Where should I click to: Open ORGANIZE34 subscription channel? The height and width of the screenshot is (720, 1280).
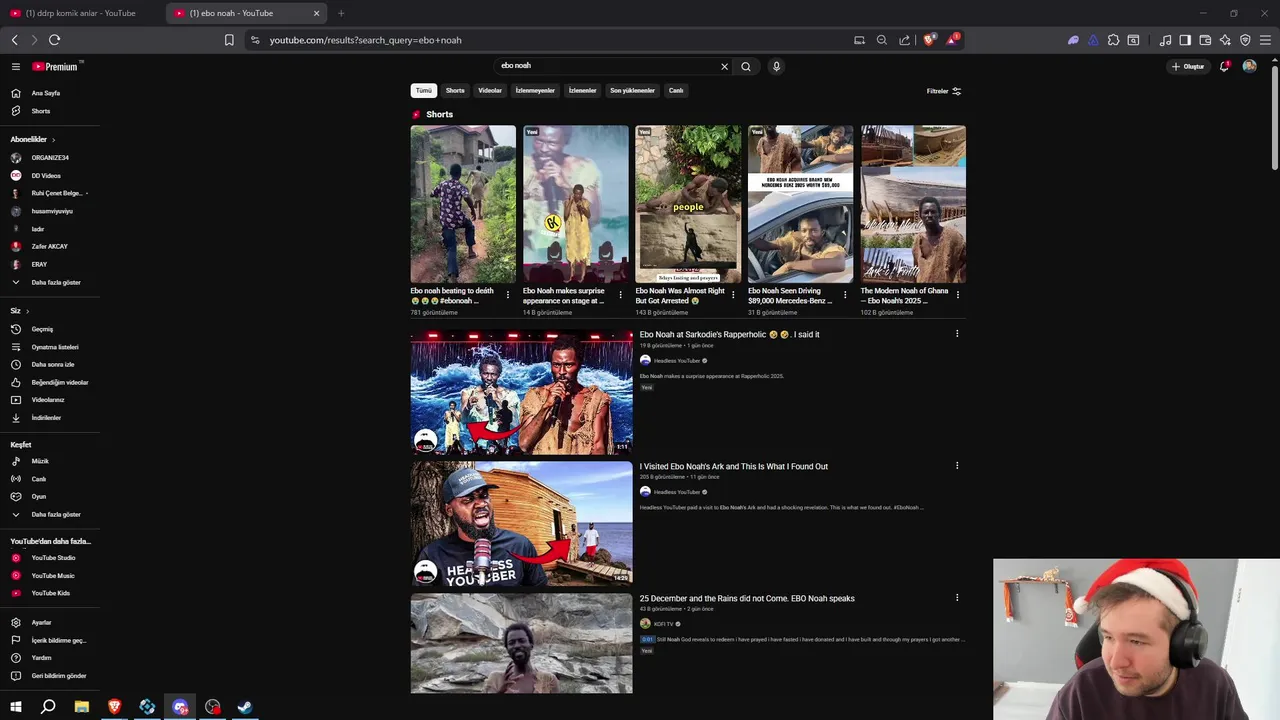coord(50,158)
